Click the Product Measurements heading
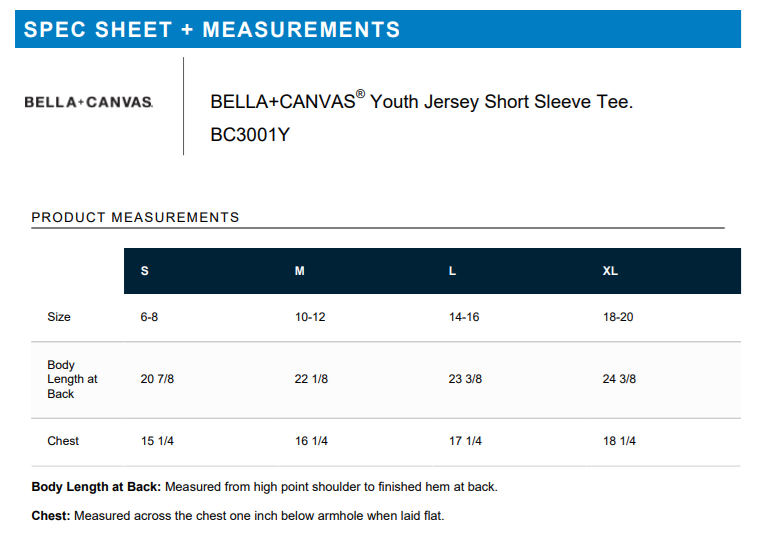 [136, 217]
